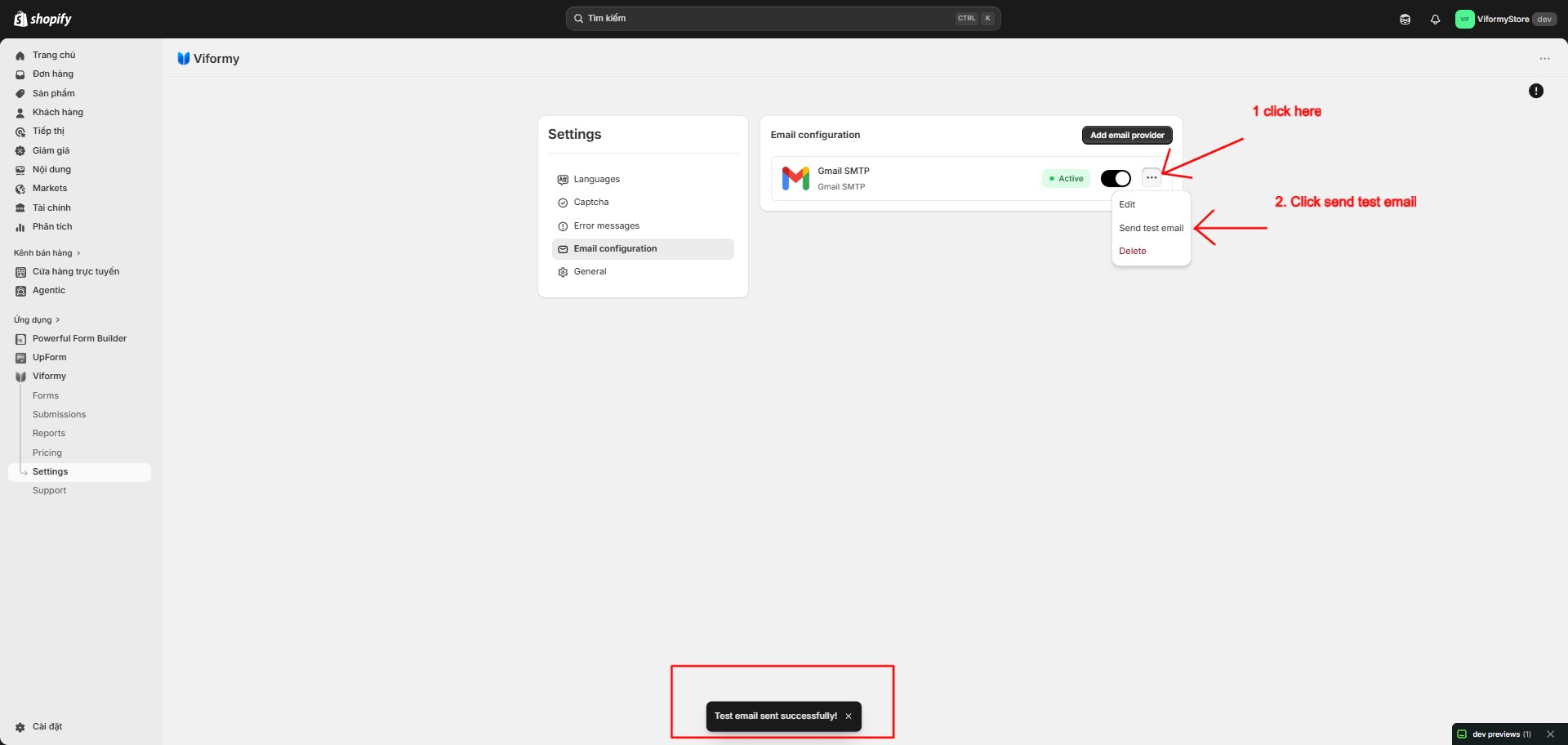
Task: Open the page more-actions ellipsis menu
Action: tap(1544, 59)
